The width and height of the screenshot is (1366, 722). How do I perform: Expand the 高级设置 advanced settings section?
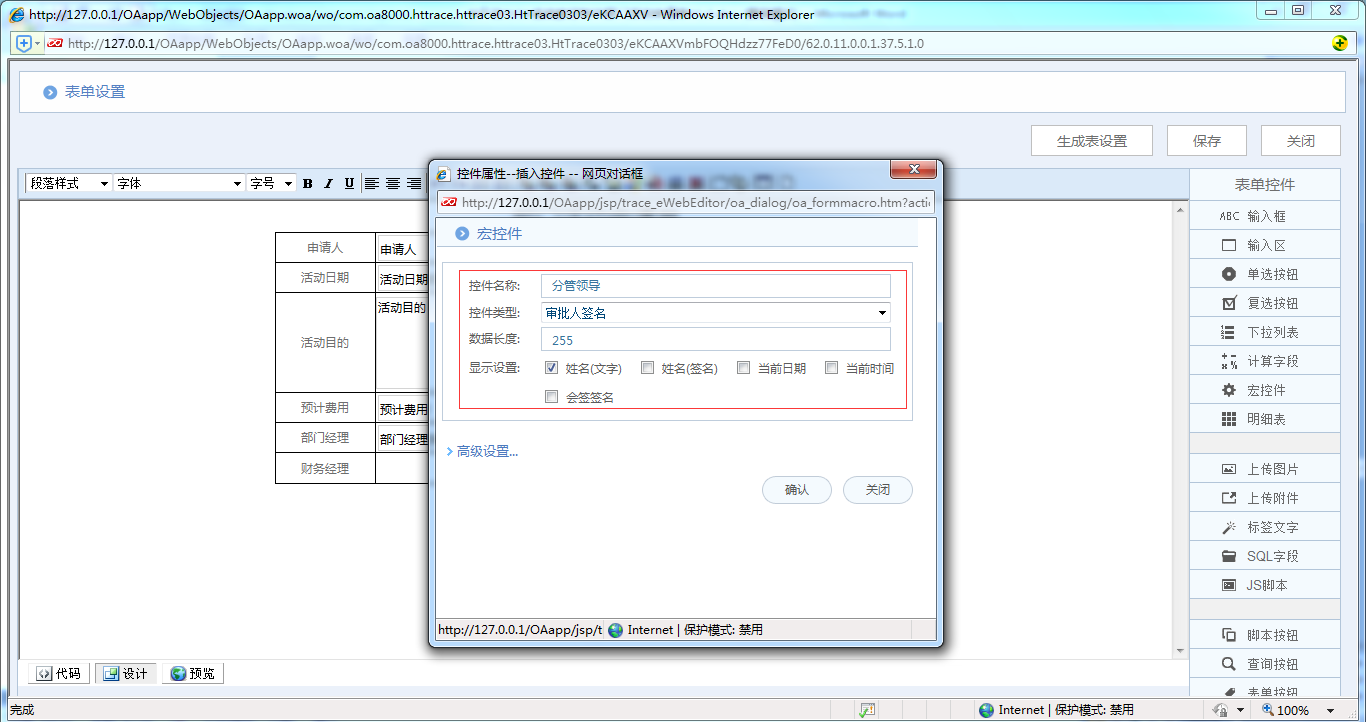pos(483,450)
